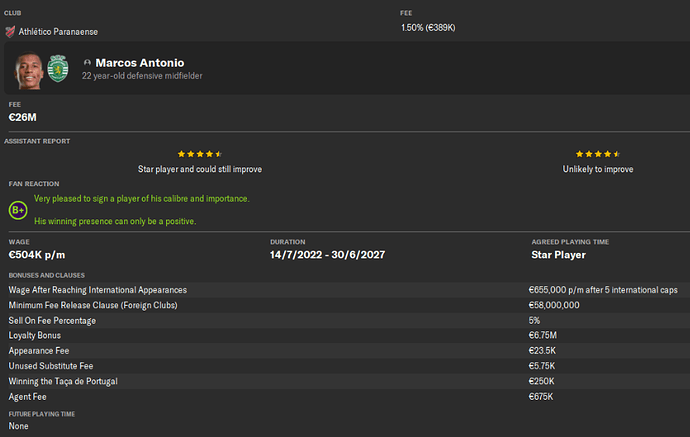The image size is (690, 437).
Task: Click the €5.75K unused substitute value
Action: click(542, 366)
